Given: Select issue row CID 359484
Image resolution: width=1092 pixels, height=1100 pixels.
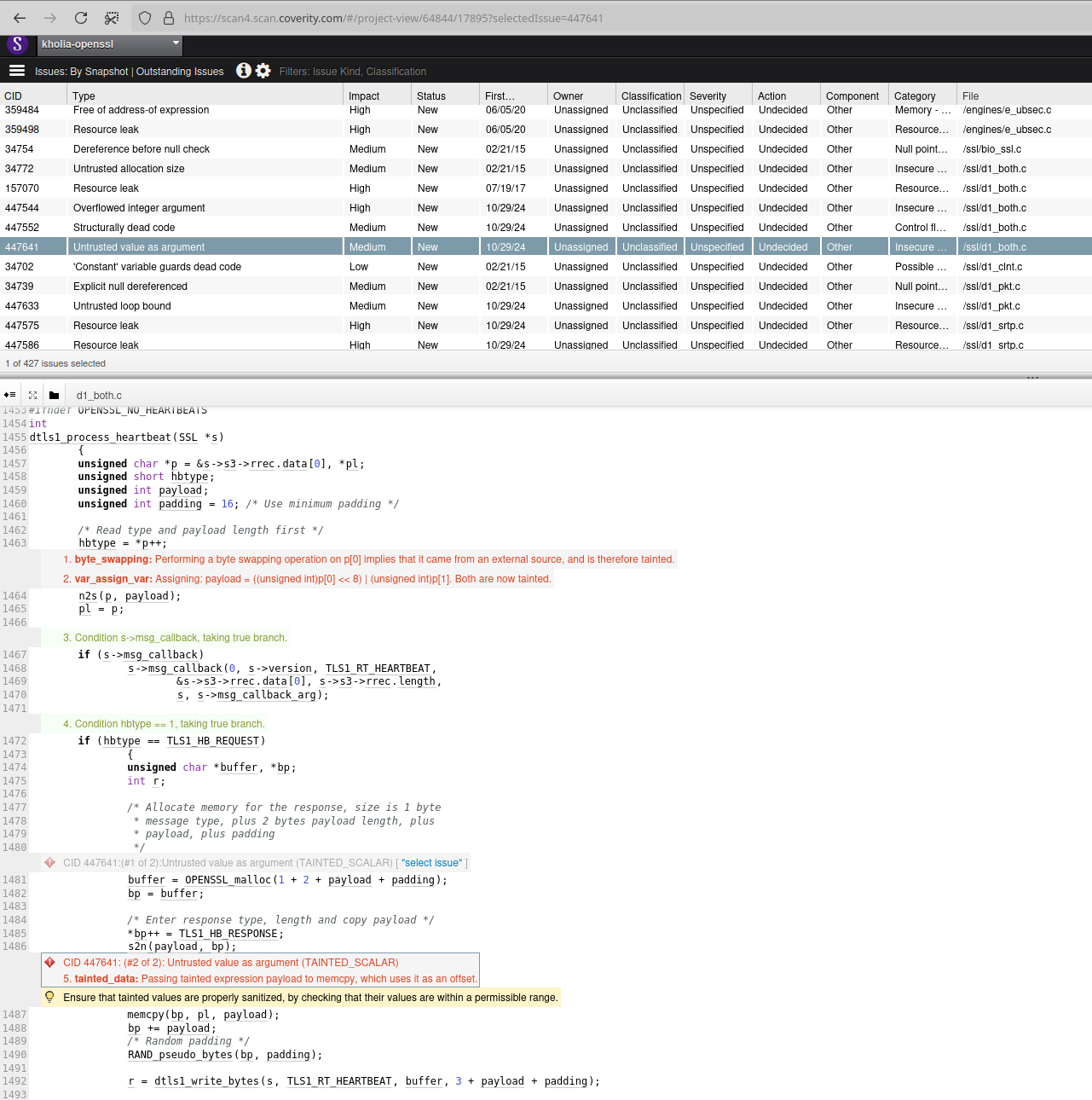Looking at the screenshot, I should 546,111.
